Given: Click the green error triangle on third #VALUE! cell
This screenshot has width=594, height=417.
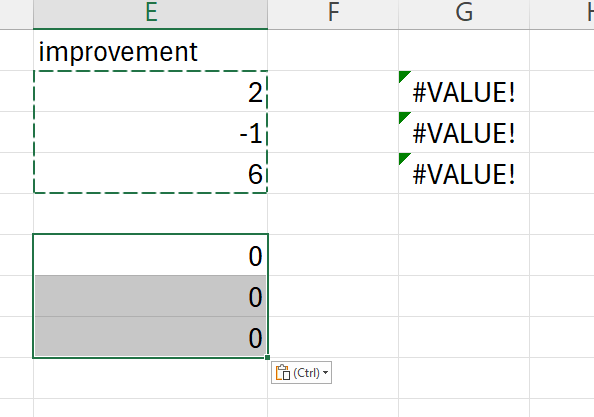Looking at the screenshot, I should pyautogui.click(x=403, y=157).
